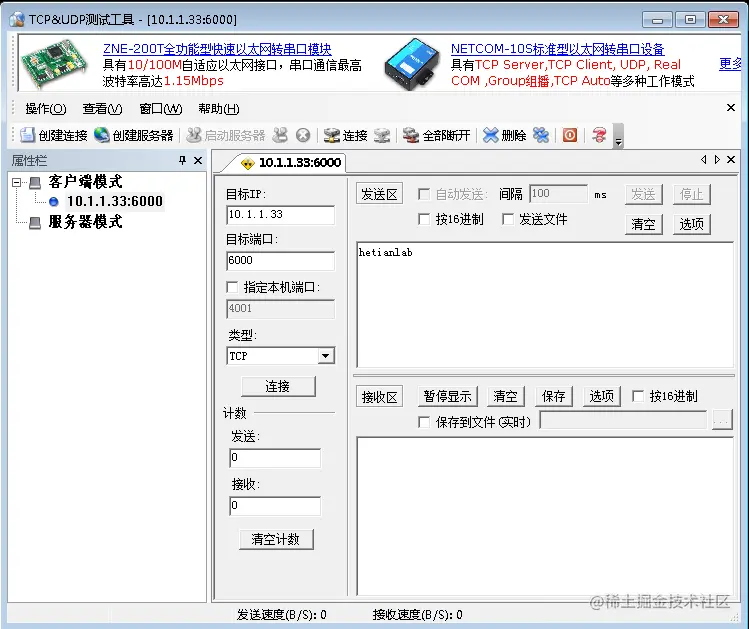749x629 pixels.
Task: Click the 发送区 button
Action: (379, 194)
